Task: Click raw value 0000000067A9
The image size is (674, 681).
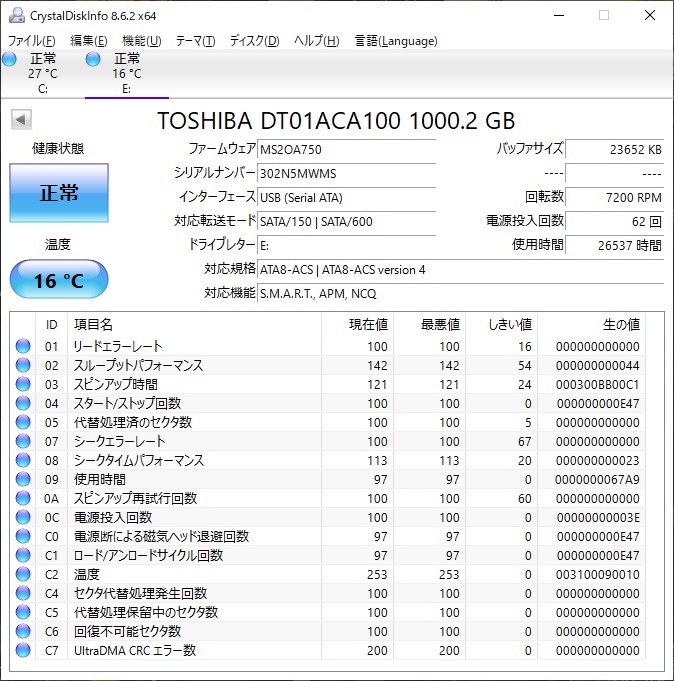Action: click(598, 480)
